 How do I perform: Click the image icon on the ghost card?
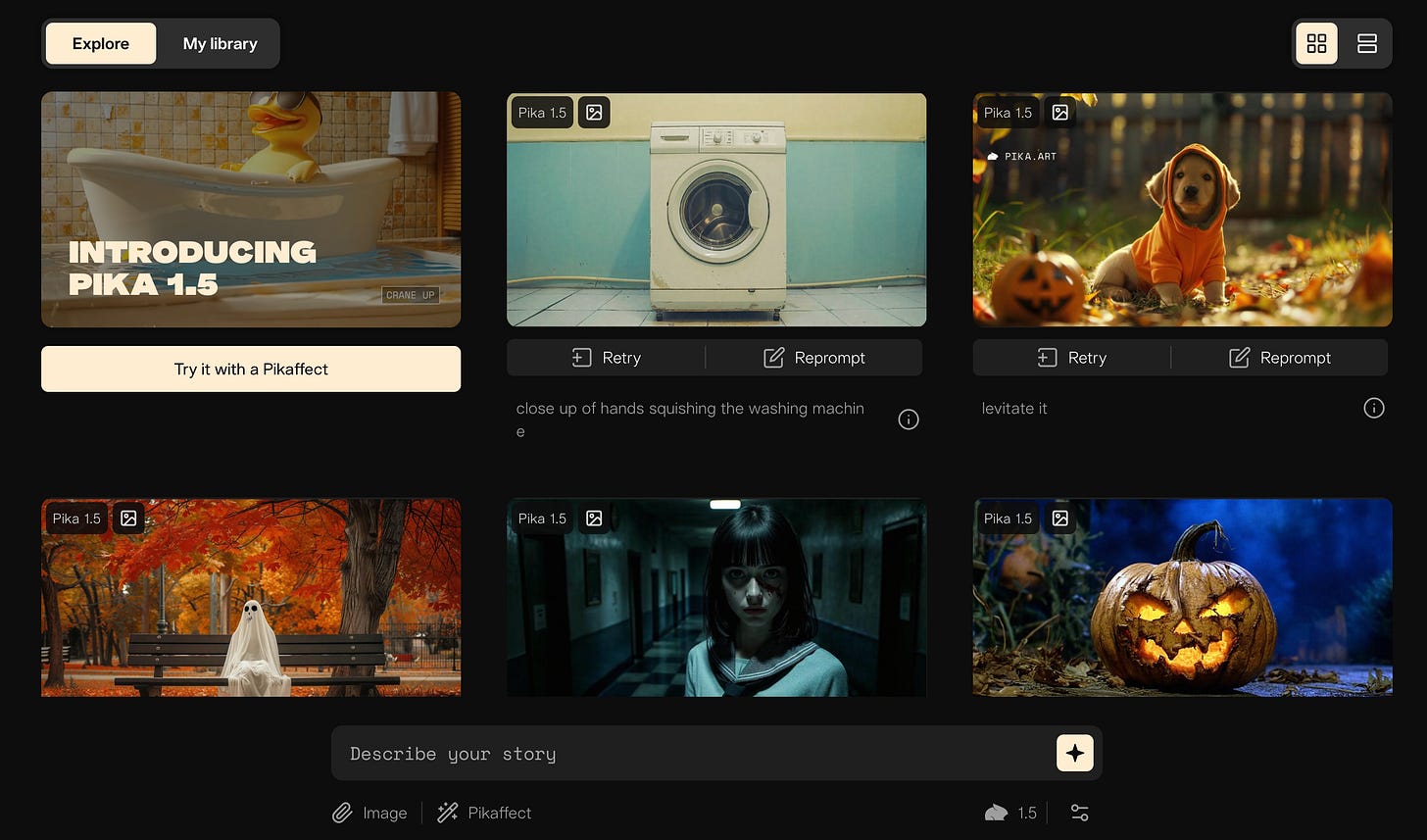point(128,519)
